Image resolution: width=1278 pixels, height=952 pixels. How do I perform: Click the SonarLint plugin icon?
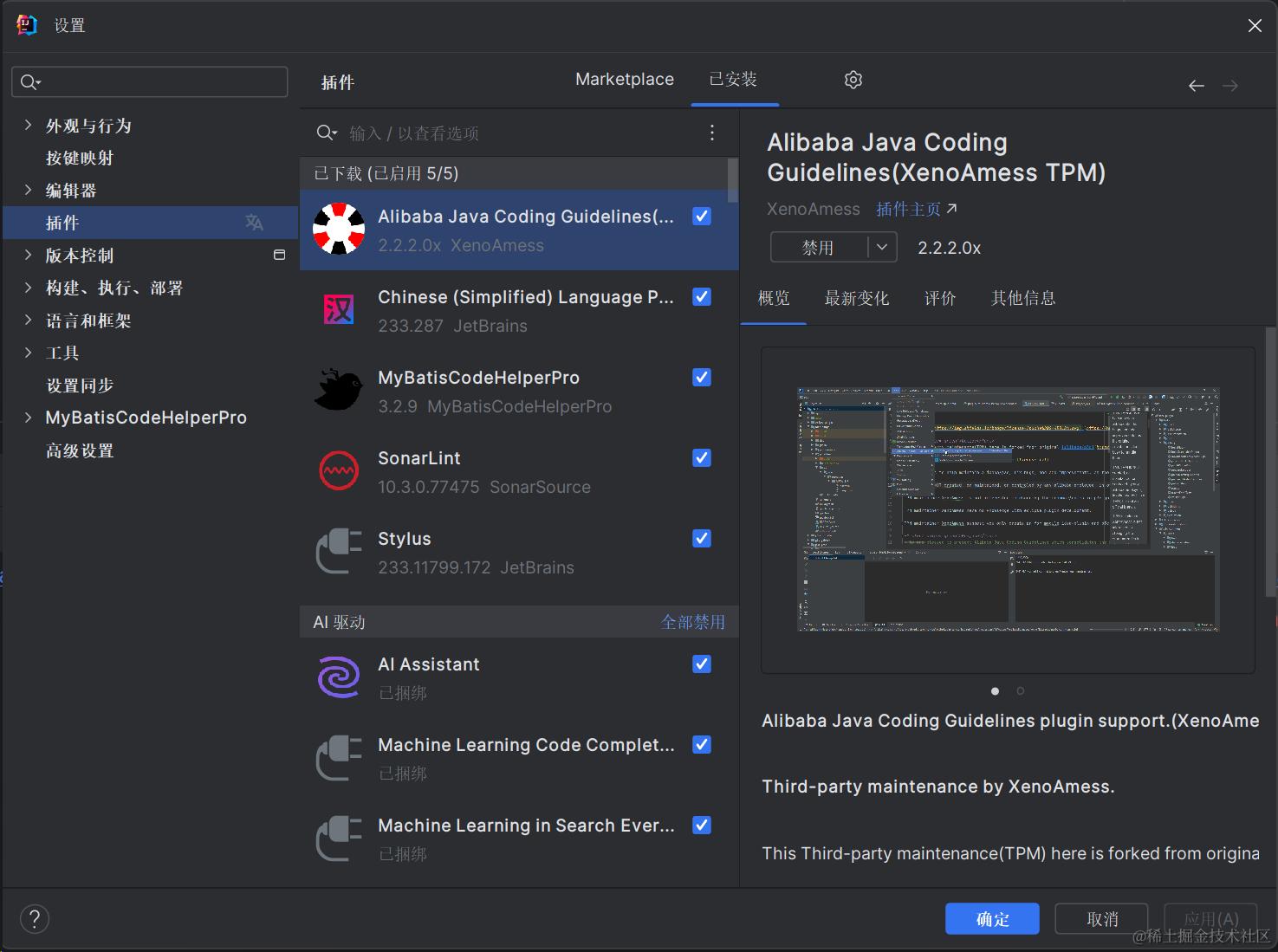(339, 470)
